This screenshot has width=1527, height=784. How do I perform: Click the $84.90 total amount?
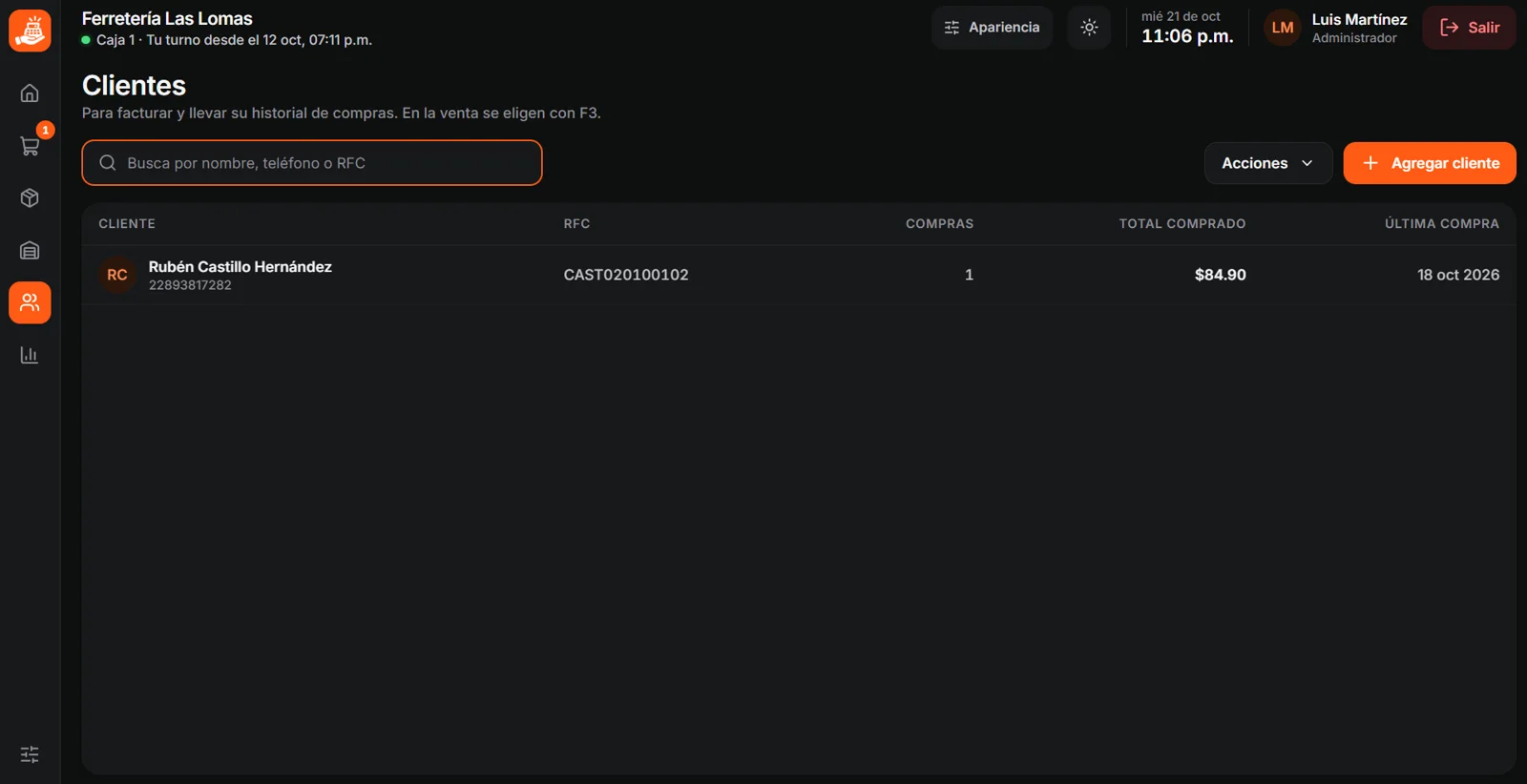pos(1221,275)
